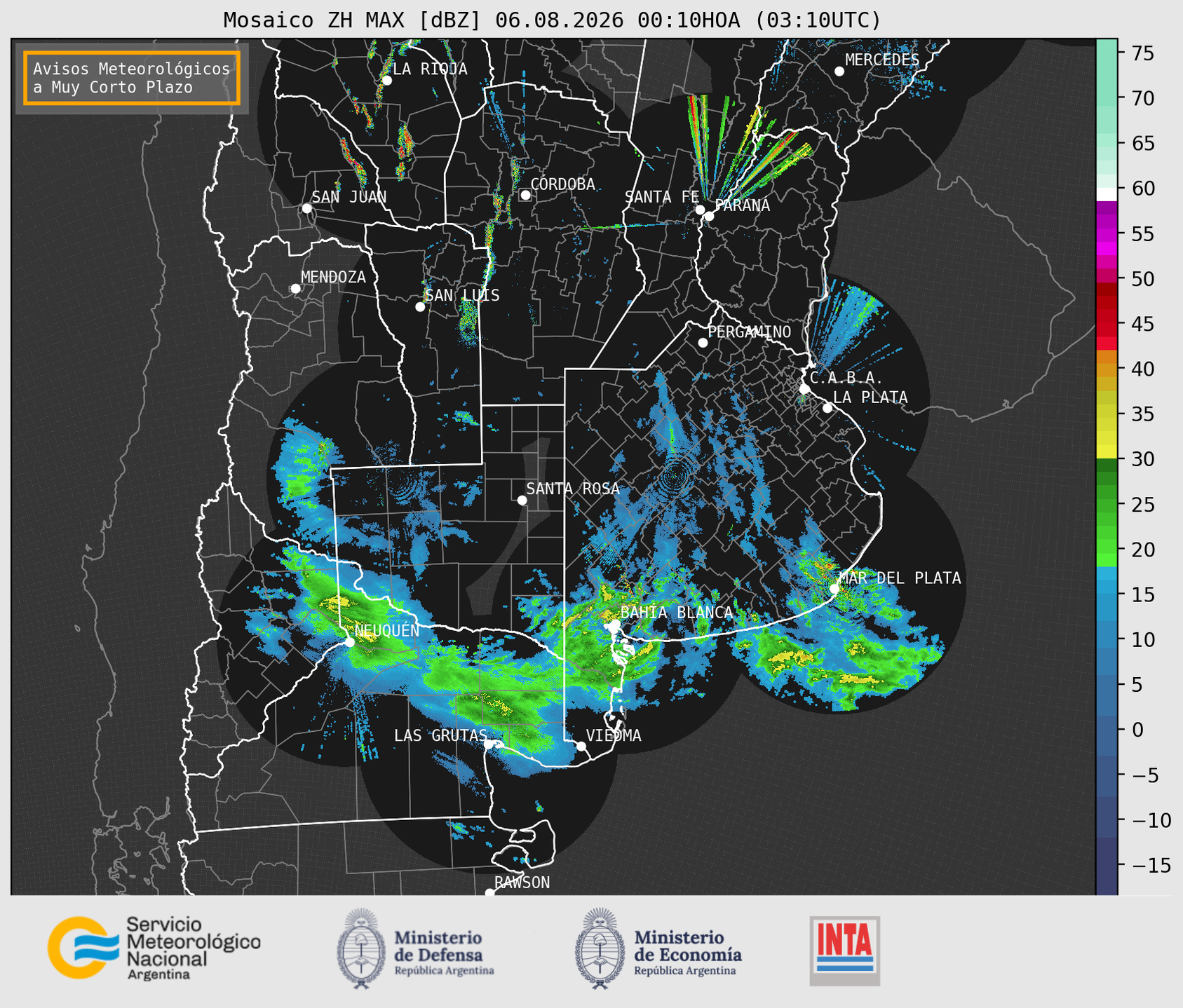Select the Neuquén city marker dot
Viewport: 1183px width, 1008px height.
[349, 642]
